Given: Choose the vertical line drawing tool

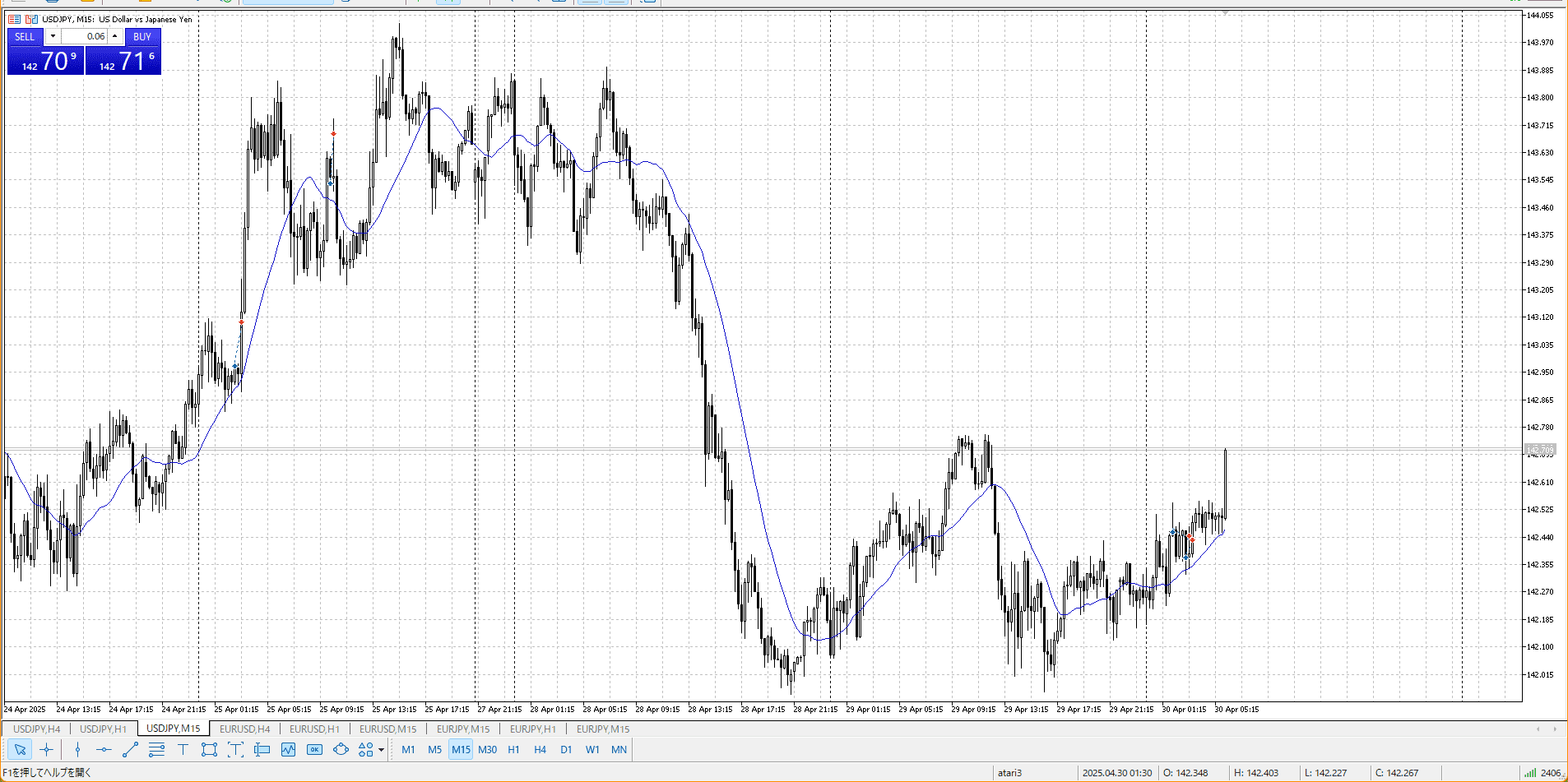Looking at the screenshot, I should tap(77, 749).
